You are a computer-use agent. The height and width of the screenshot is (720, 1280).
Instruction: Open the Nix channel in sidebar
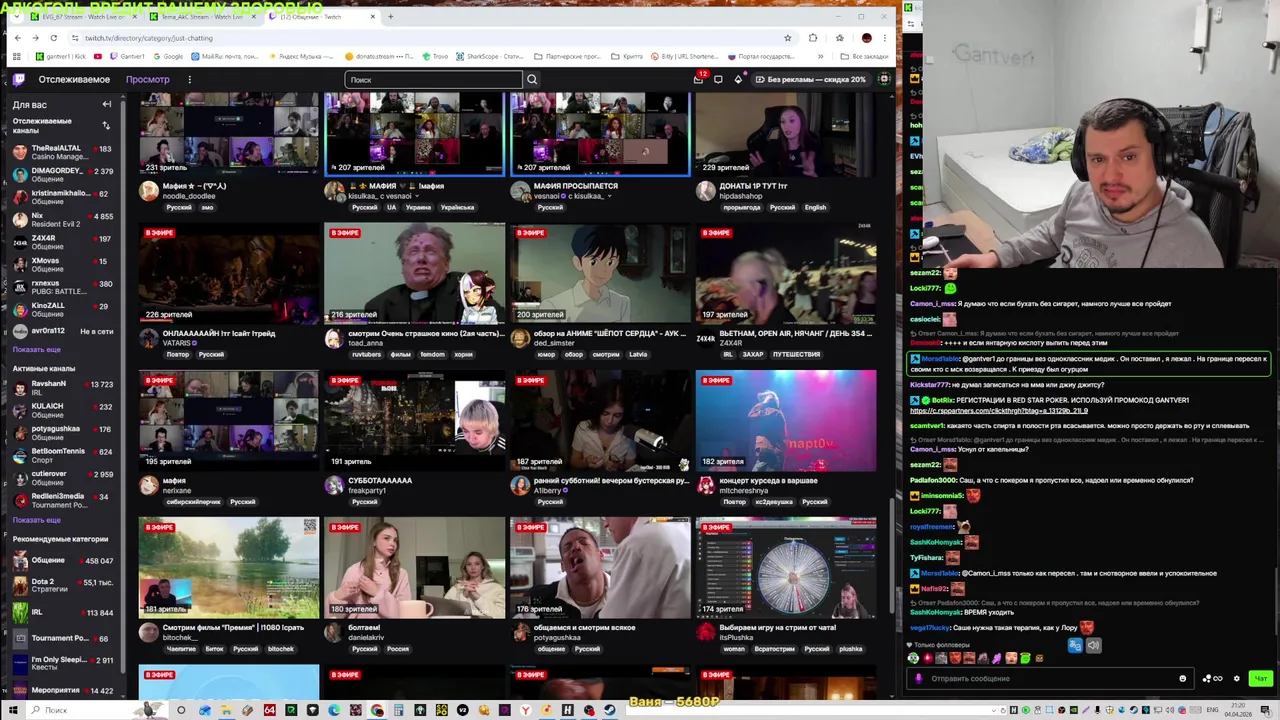(x=63, y=219)
